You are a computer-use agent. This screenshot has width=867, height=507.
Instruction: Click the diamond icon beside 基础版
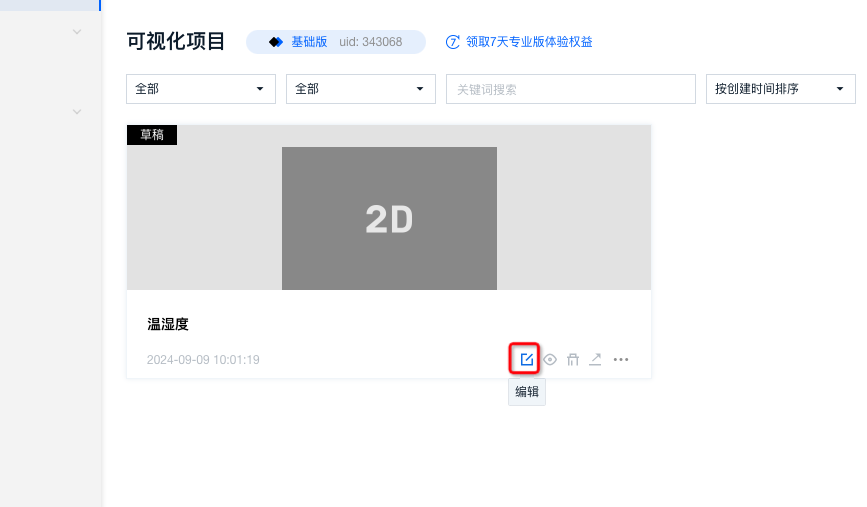(x=276, y=42)
